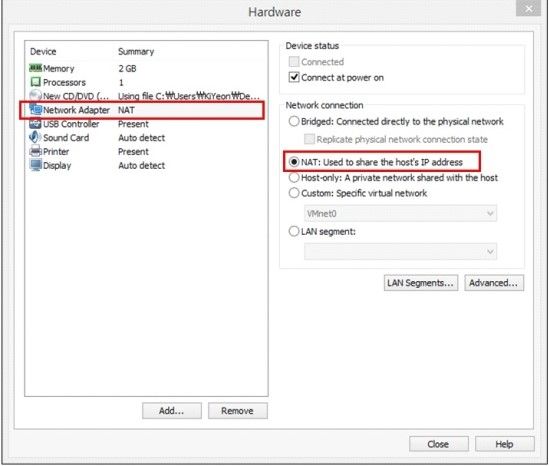Click the Display monitor icon
Image resolution: width=550 pixels, height=466 pixels.
click(x=35, y=166)
